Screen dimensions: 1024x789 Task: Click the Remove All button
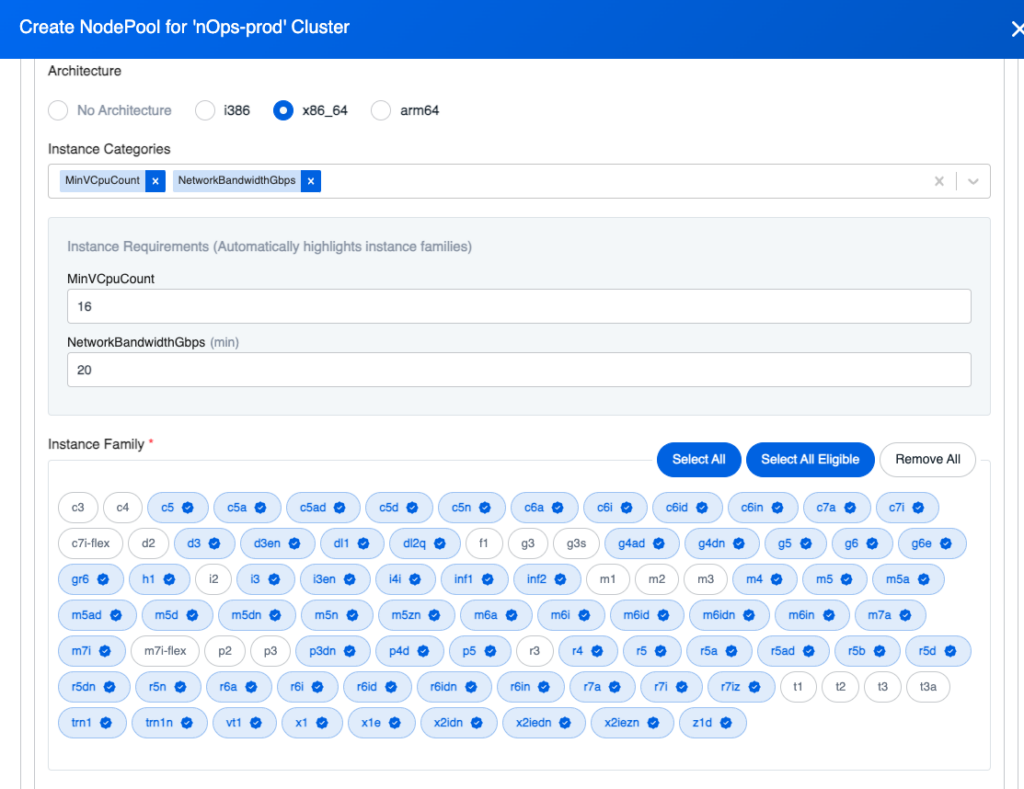point(927,459)
